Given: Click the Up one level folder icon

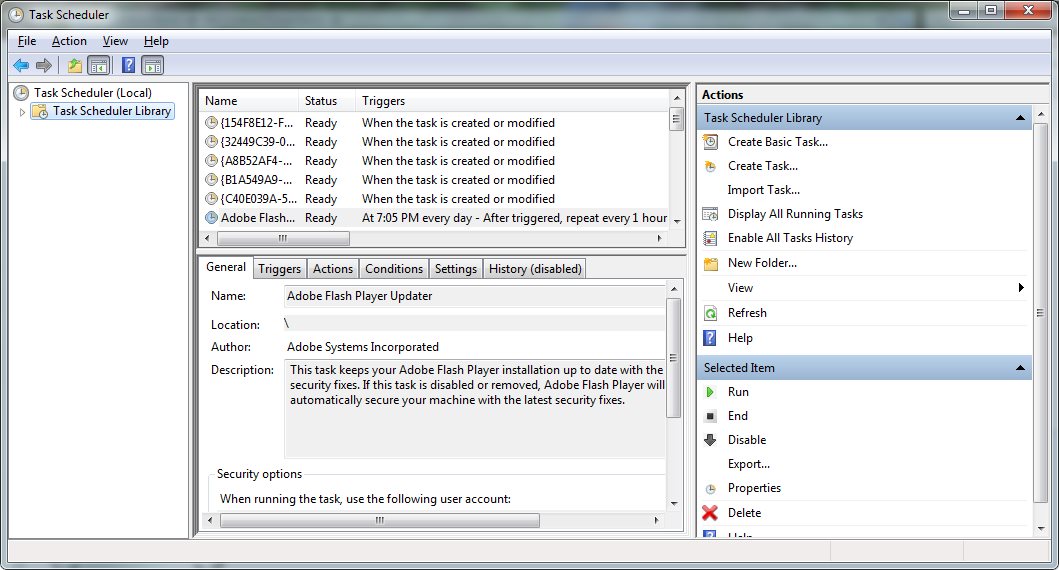Looking at the screenshot, I should tap(75, 66).
